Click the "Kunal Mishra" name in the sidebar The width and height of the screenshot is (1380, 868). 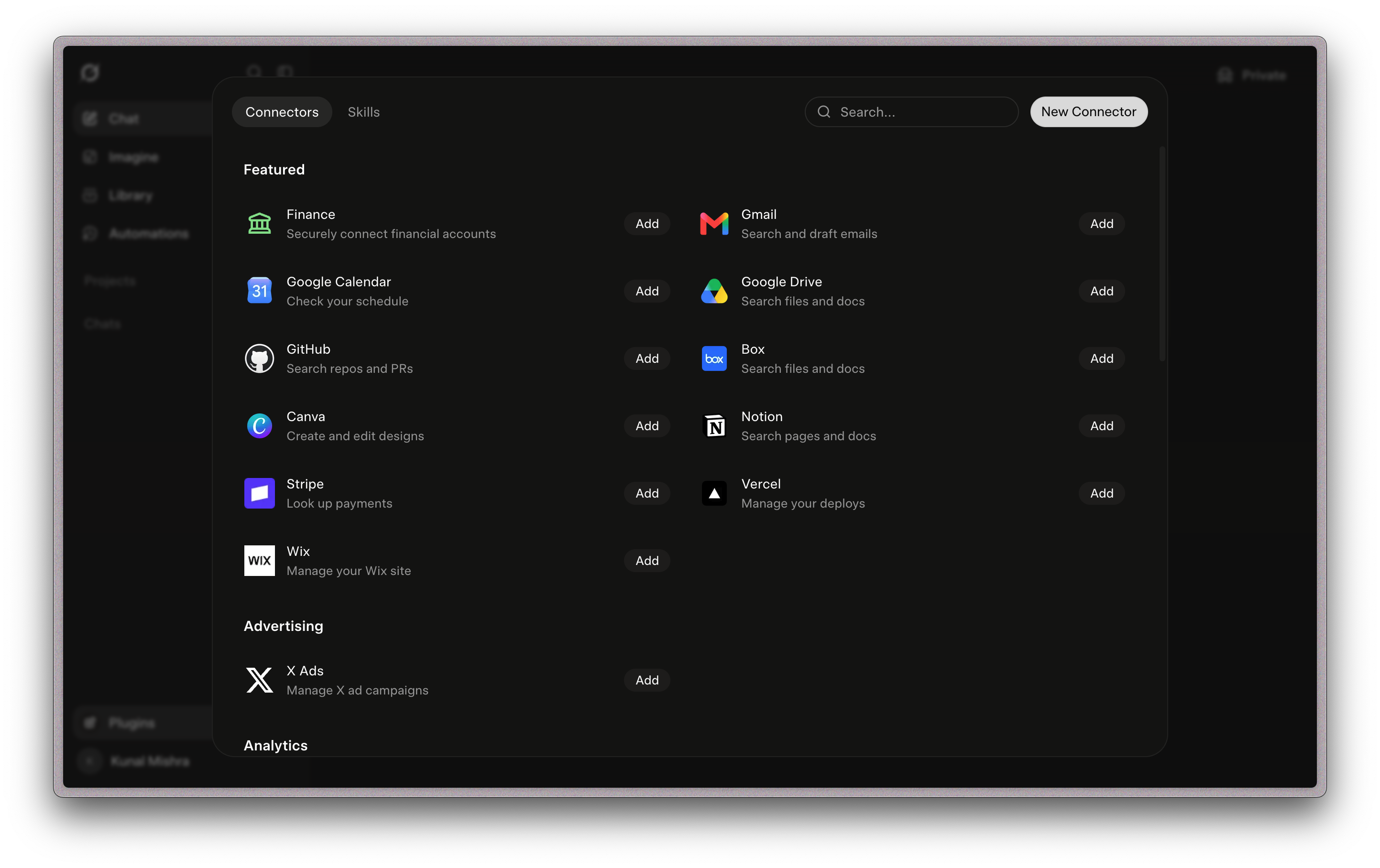(x=150, y=761)
